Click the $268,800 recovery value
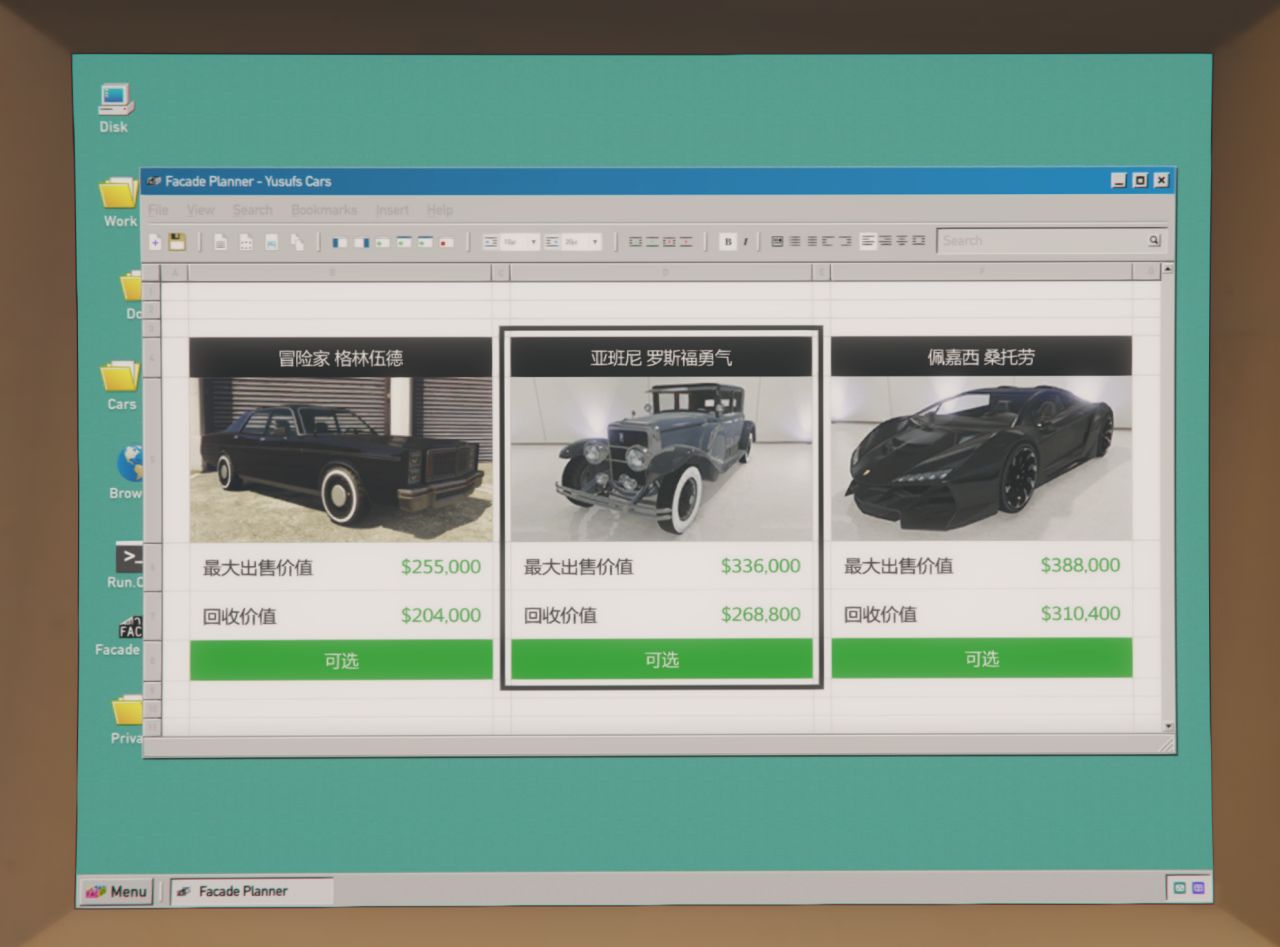 tap(761, 614)
